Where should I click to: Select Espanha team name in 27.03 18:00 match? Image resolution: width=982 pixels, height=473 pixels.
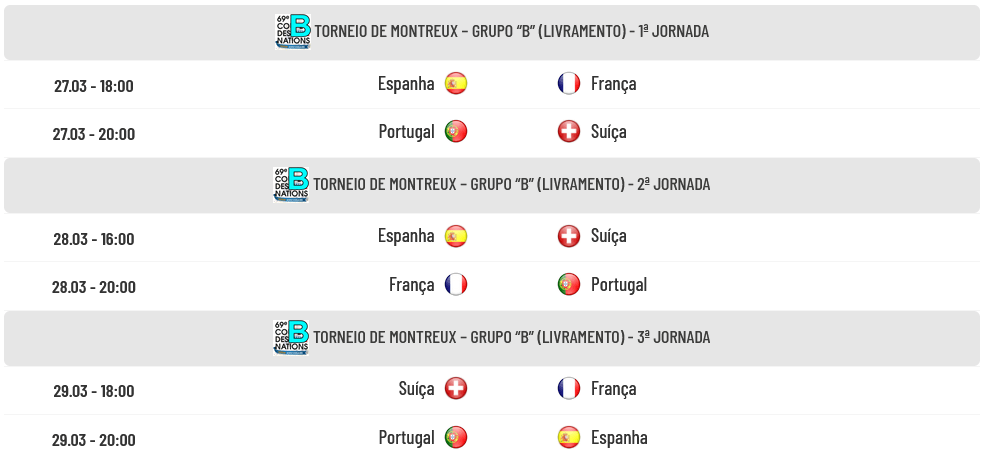(x=406, y=83)
